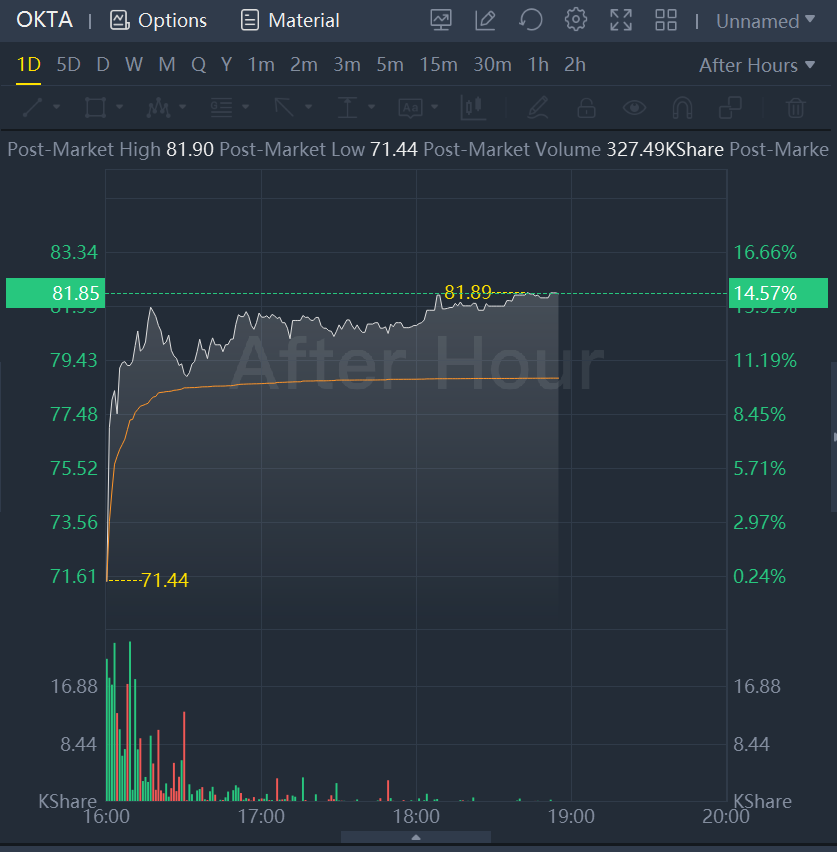Select the arrow marker drawing tool

(284, 107)
